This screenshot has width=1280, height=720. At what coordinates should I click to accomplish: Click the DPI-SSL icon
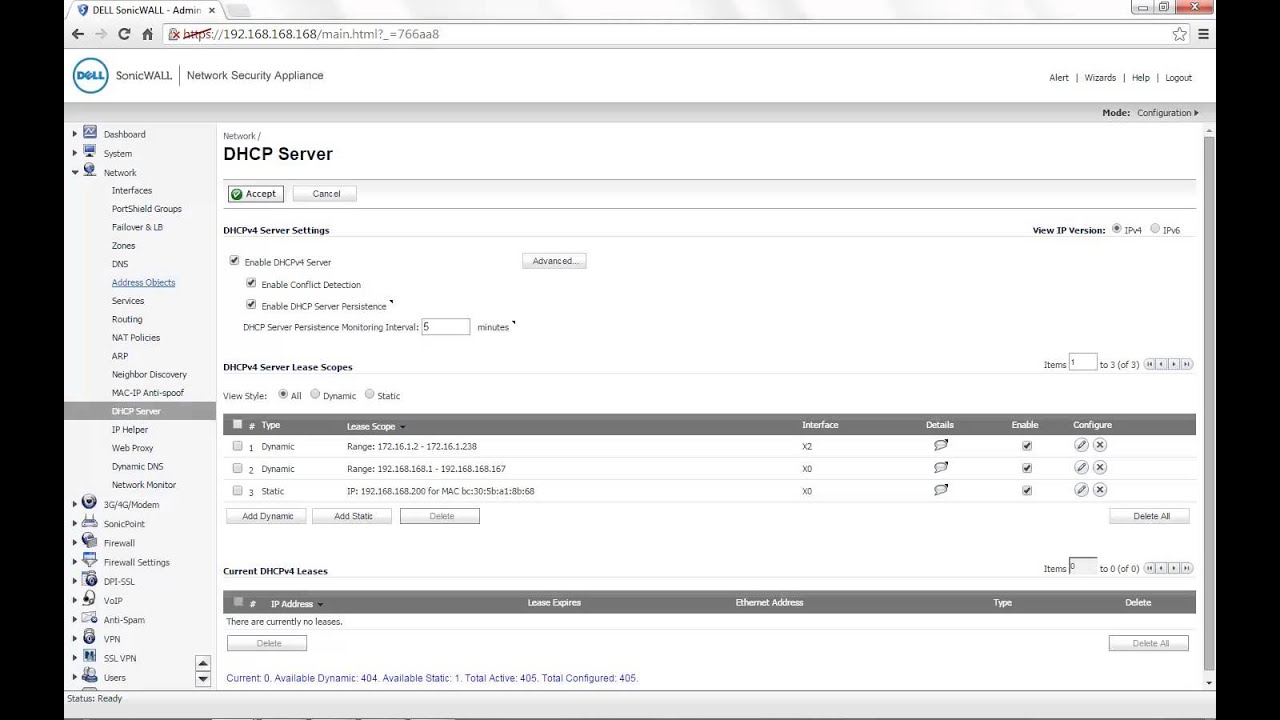(x=90, y=580)
